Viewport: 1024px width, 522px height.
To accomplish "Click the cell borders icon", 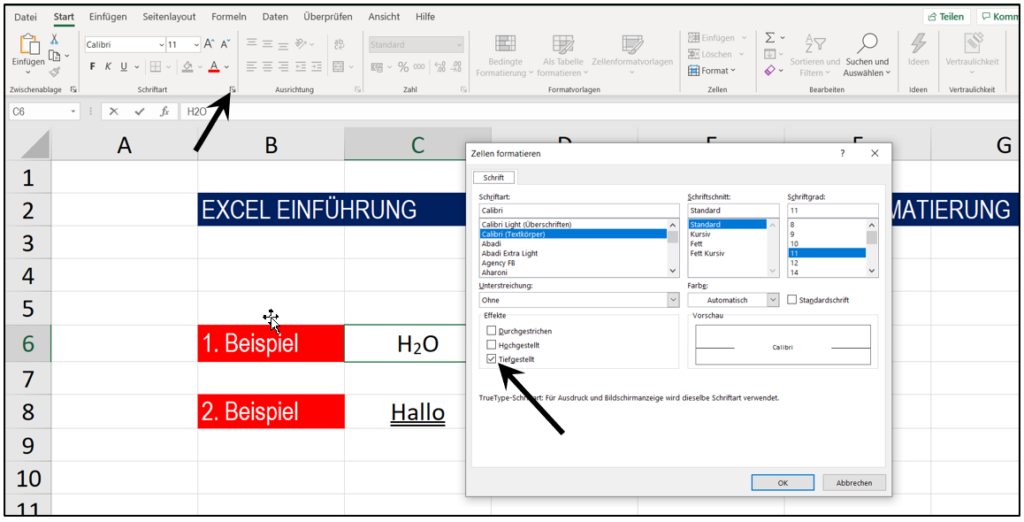I will point(155,67).
